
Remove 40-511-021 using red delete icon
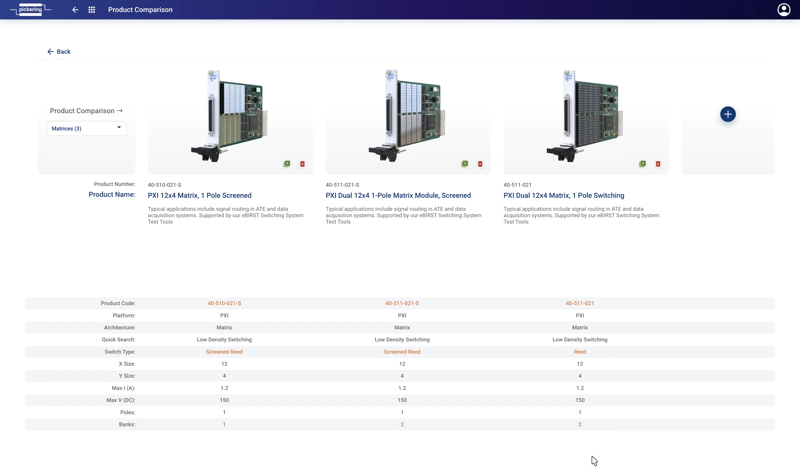pos(658,164)
